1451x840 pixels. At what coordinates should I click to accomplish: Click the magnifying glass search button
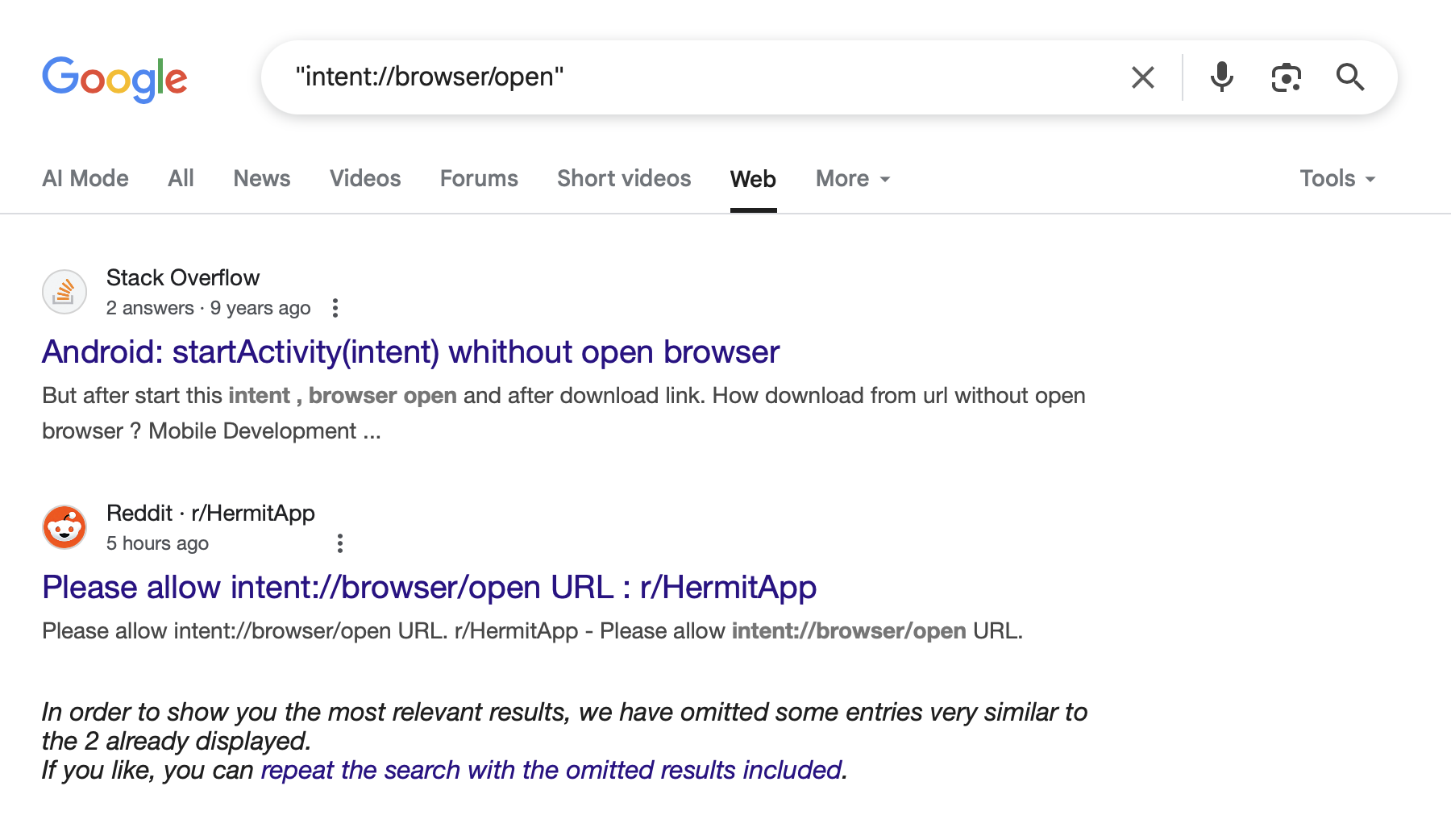(x=1350, y=77)
